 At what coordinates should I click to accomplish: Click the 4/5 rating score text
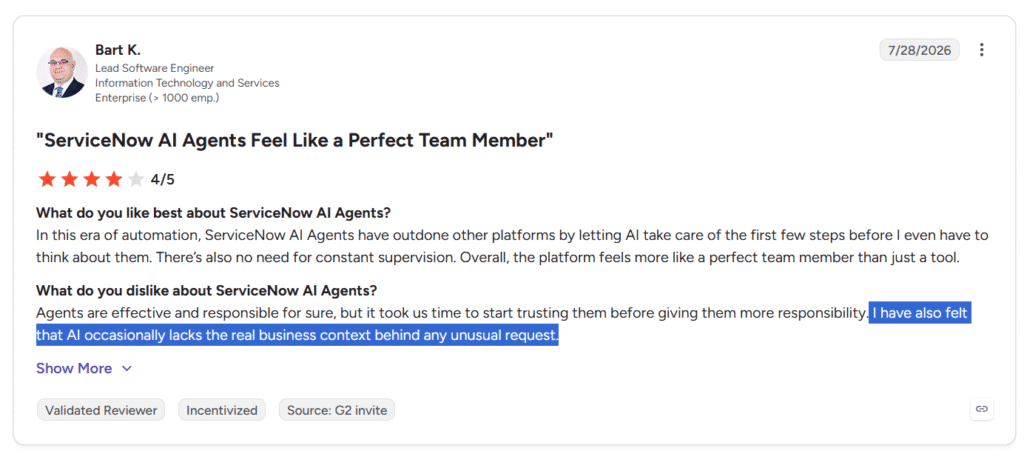(x=163, y=179)
